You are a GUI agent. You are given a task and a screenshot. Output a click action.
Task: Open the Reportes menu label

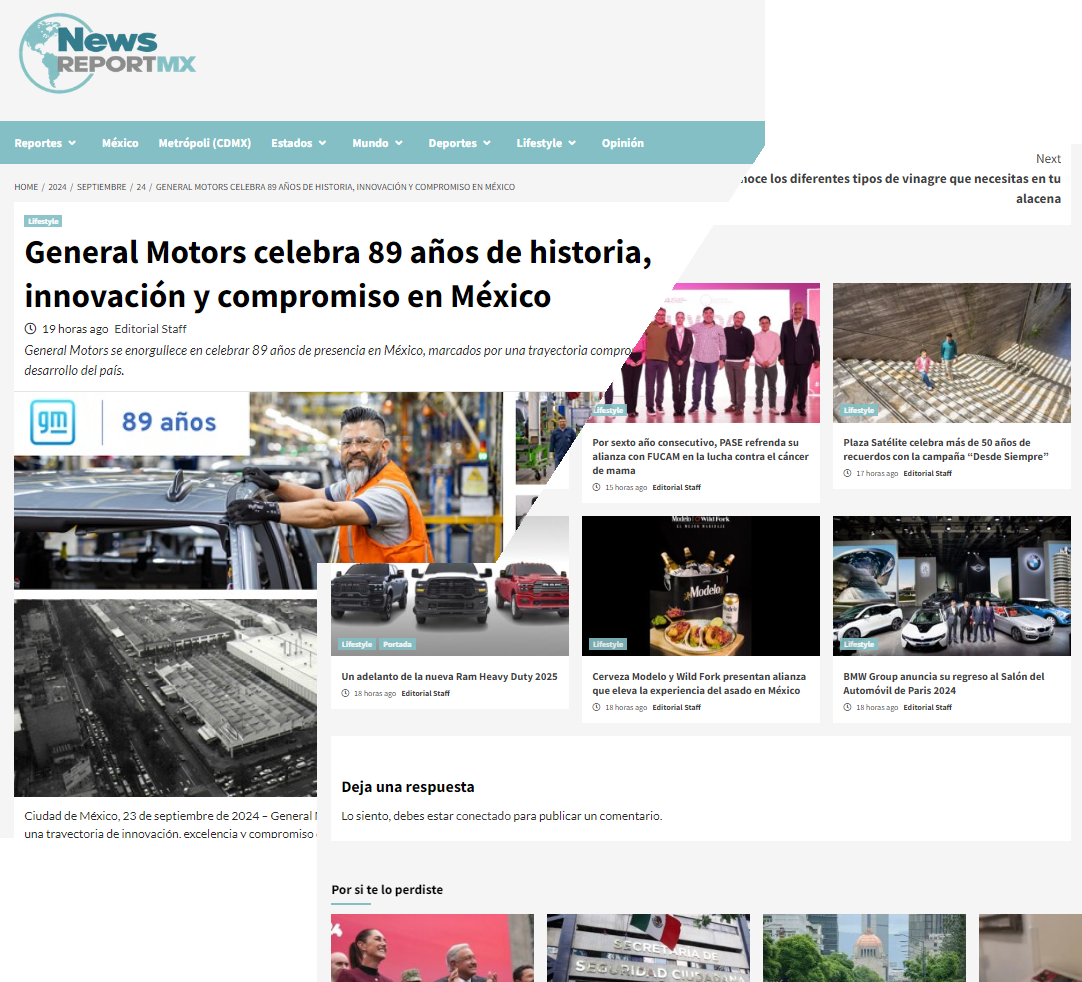[38, 143]
